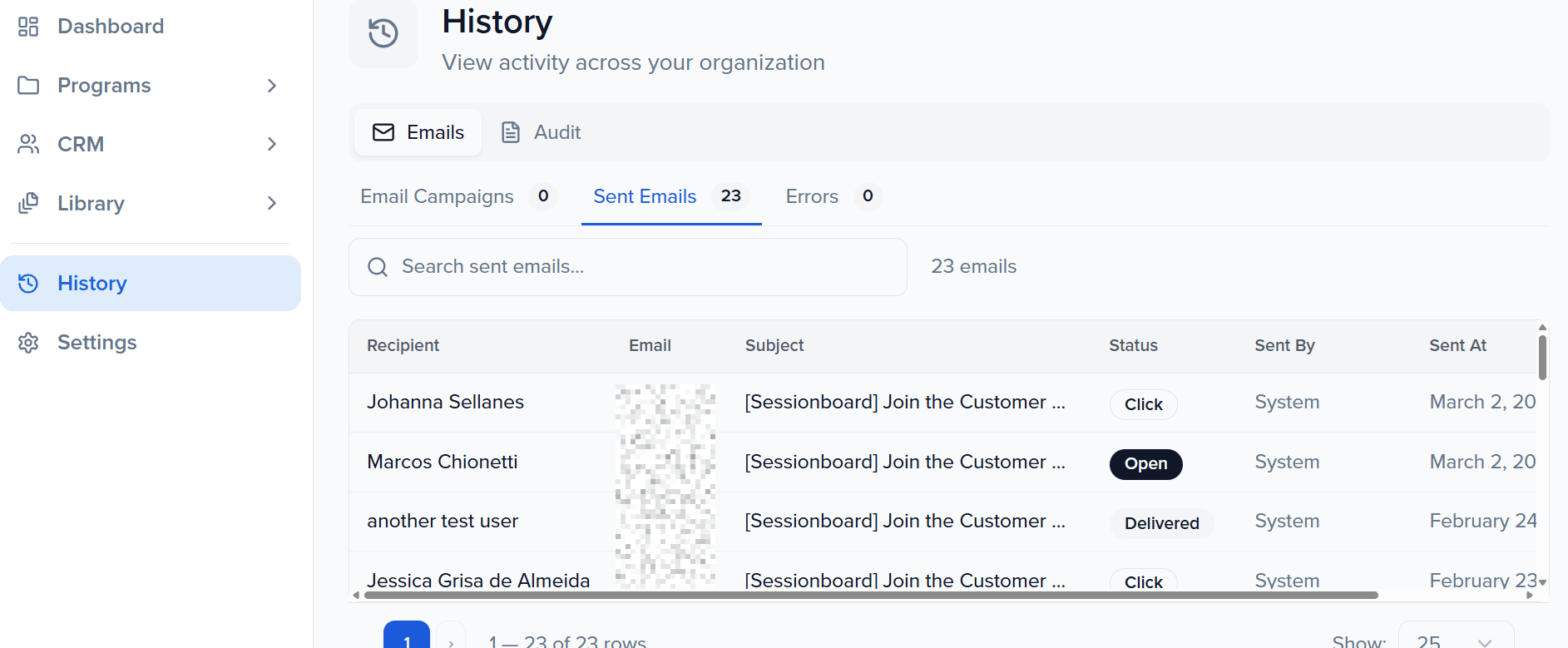Screen dimensions: 1568x648
Task: Go to next page arrow
Action: [451, 639]
